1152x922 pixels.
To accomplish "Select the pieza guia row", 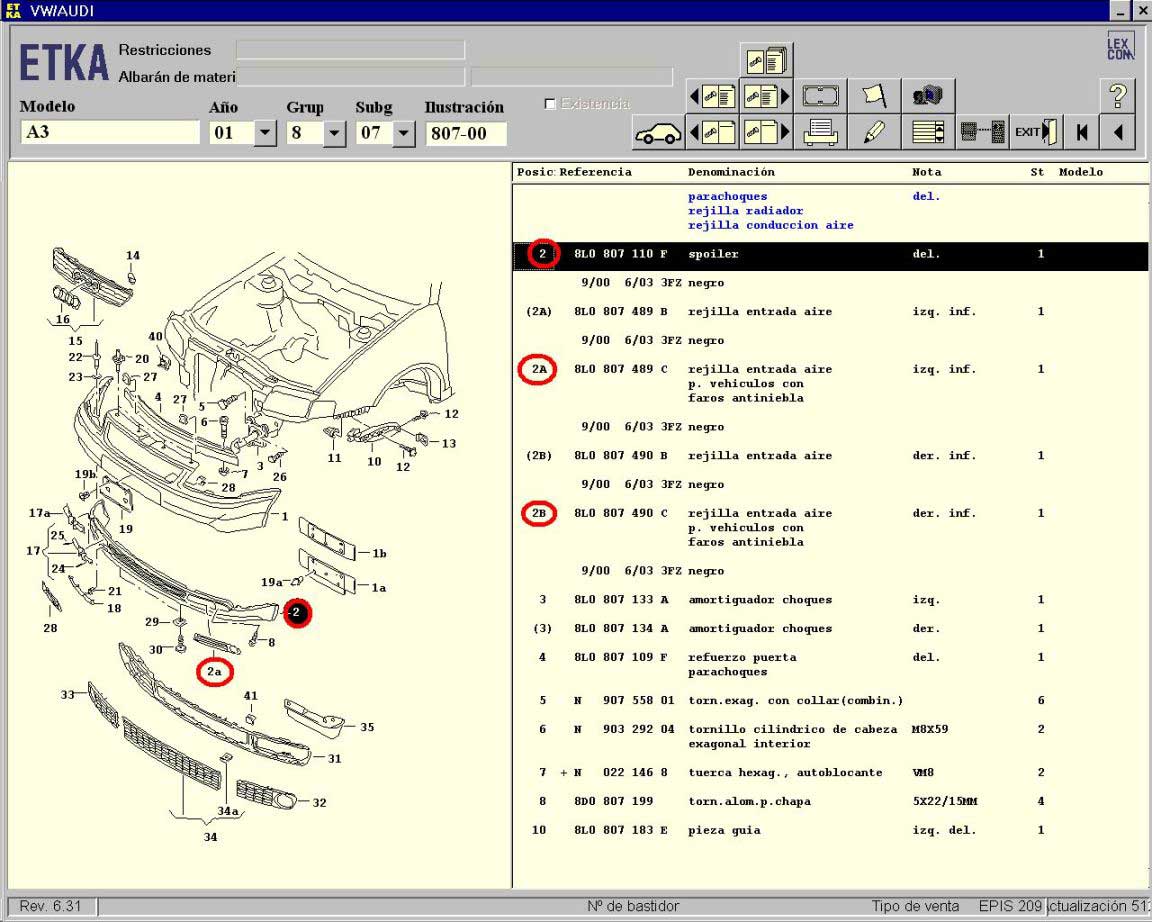I will (x=830, y=830).
